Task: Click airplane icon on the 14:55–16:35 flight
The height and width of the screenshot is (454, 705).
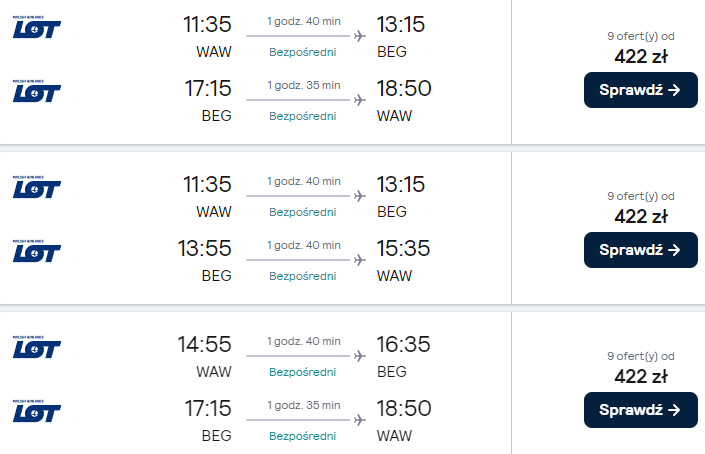Action: tap(358, 356)
